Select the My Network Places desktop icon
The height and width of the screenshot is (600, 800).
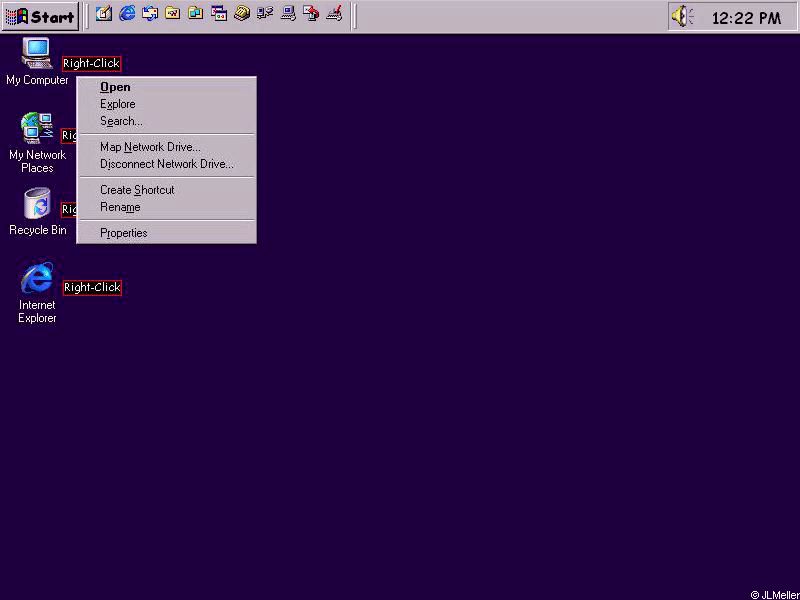(37, 143)
